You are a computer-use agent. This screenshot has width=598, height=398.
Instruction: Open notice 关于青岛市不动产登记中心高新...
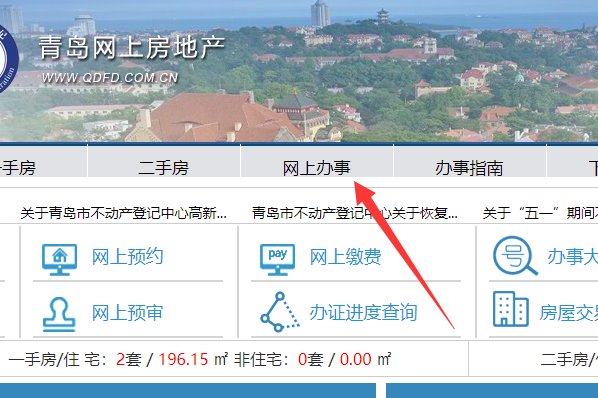(124, 213)
